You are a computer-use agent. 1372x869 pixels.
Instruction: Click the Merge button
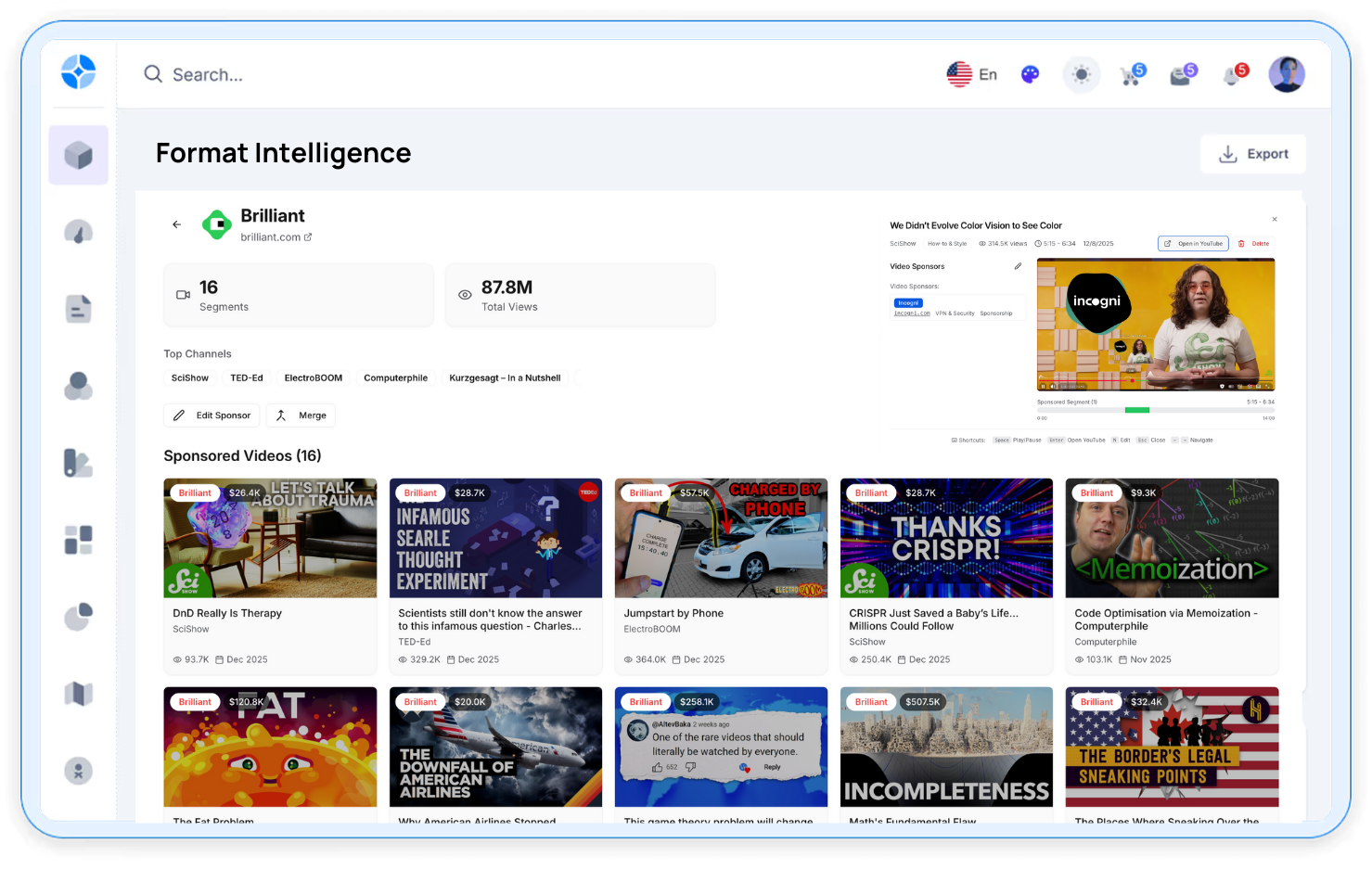point(301,415)
